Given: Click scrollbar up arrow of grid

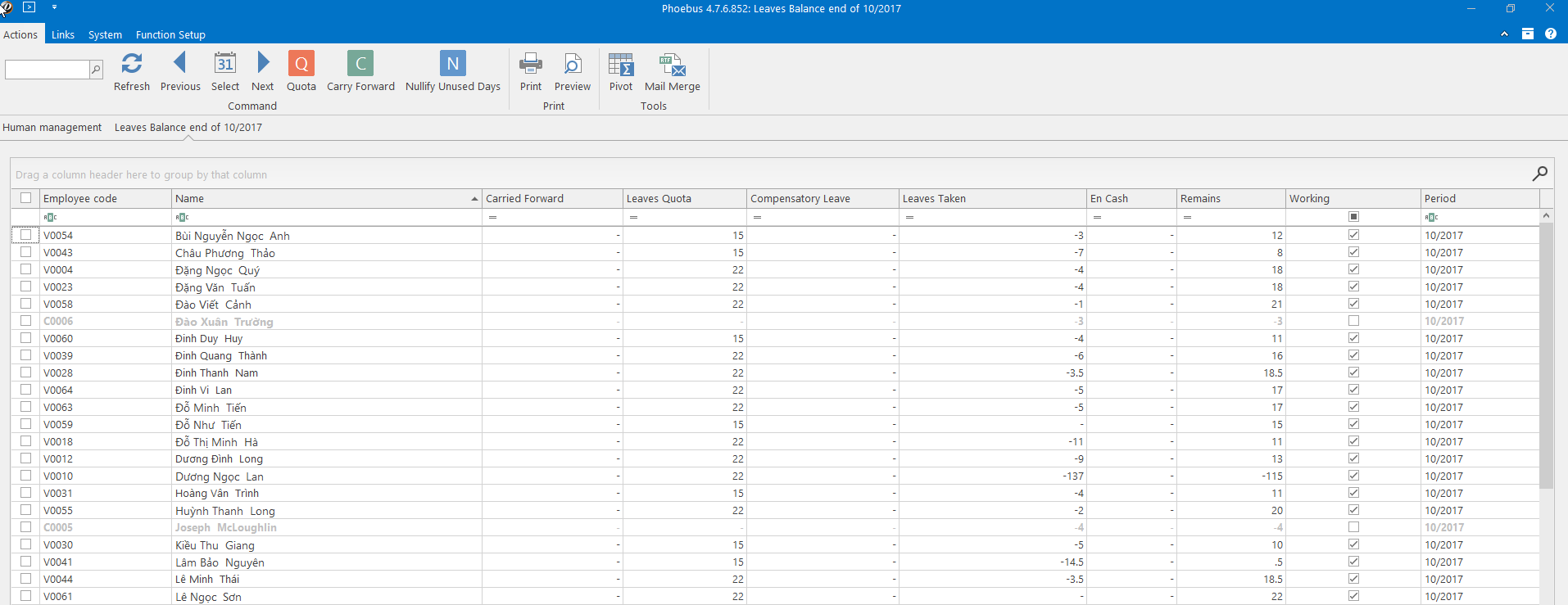Looking at the screenshot, I should pos(1546,215).
